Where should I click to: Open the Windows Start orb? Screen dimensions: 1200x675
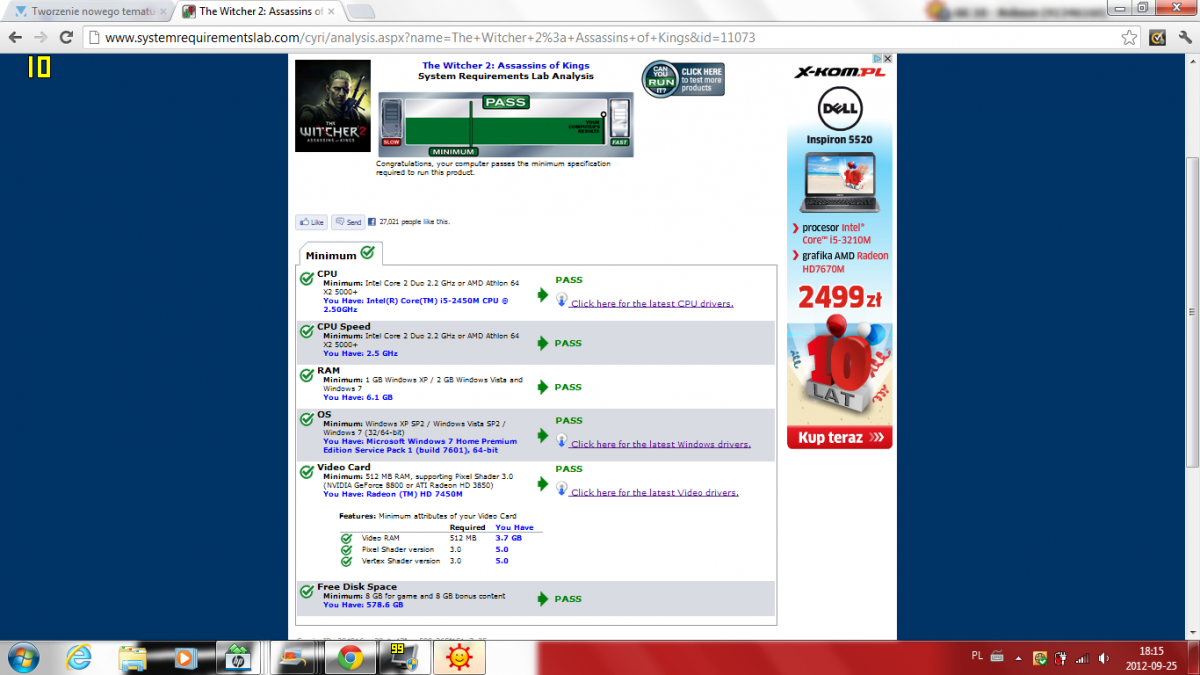pyautogui.click(x=22, y=657)
